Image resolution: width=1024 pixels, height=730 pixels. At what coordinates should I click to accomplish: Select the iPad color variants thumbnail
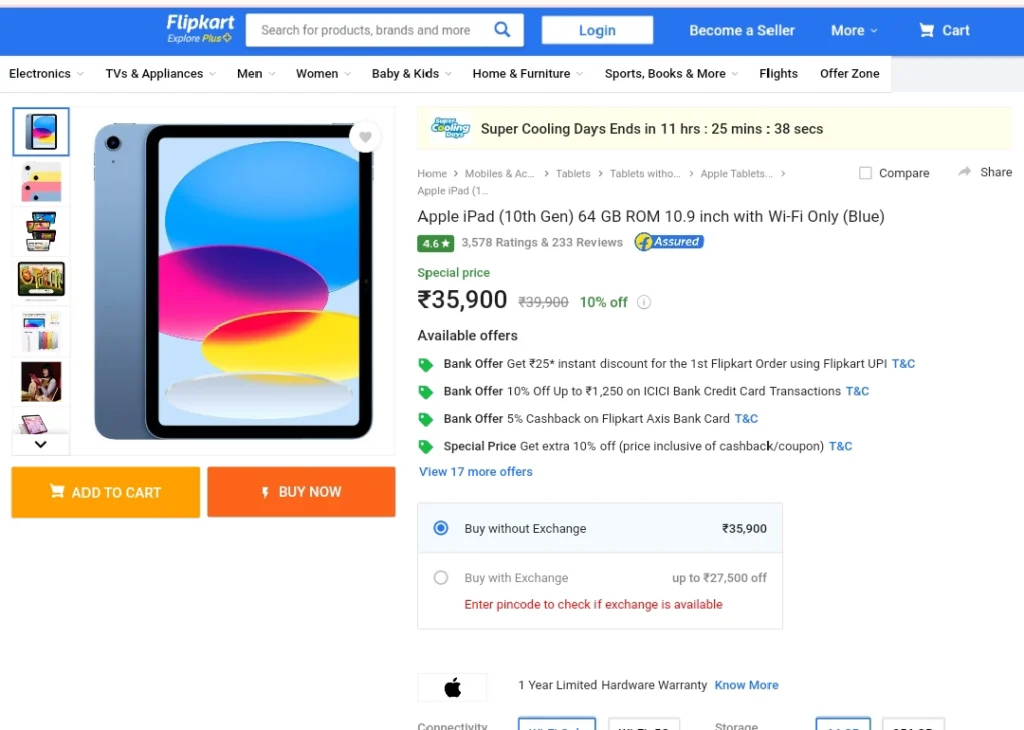(x=40, y=182)
